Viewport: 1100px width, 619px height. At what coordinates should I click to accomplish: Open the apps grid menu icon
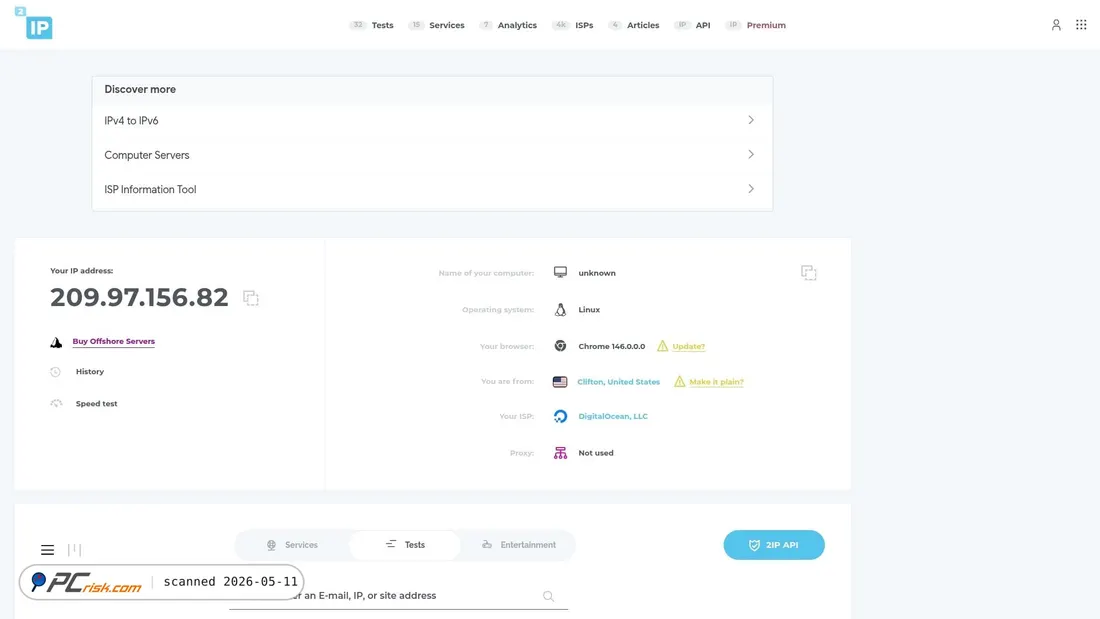1081,25
